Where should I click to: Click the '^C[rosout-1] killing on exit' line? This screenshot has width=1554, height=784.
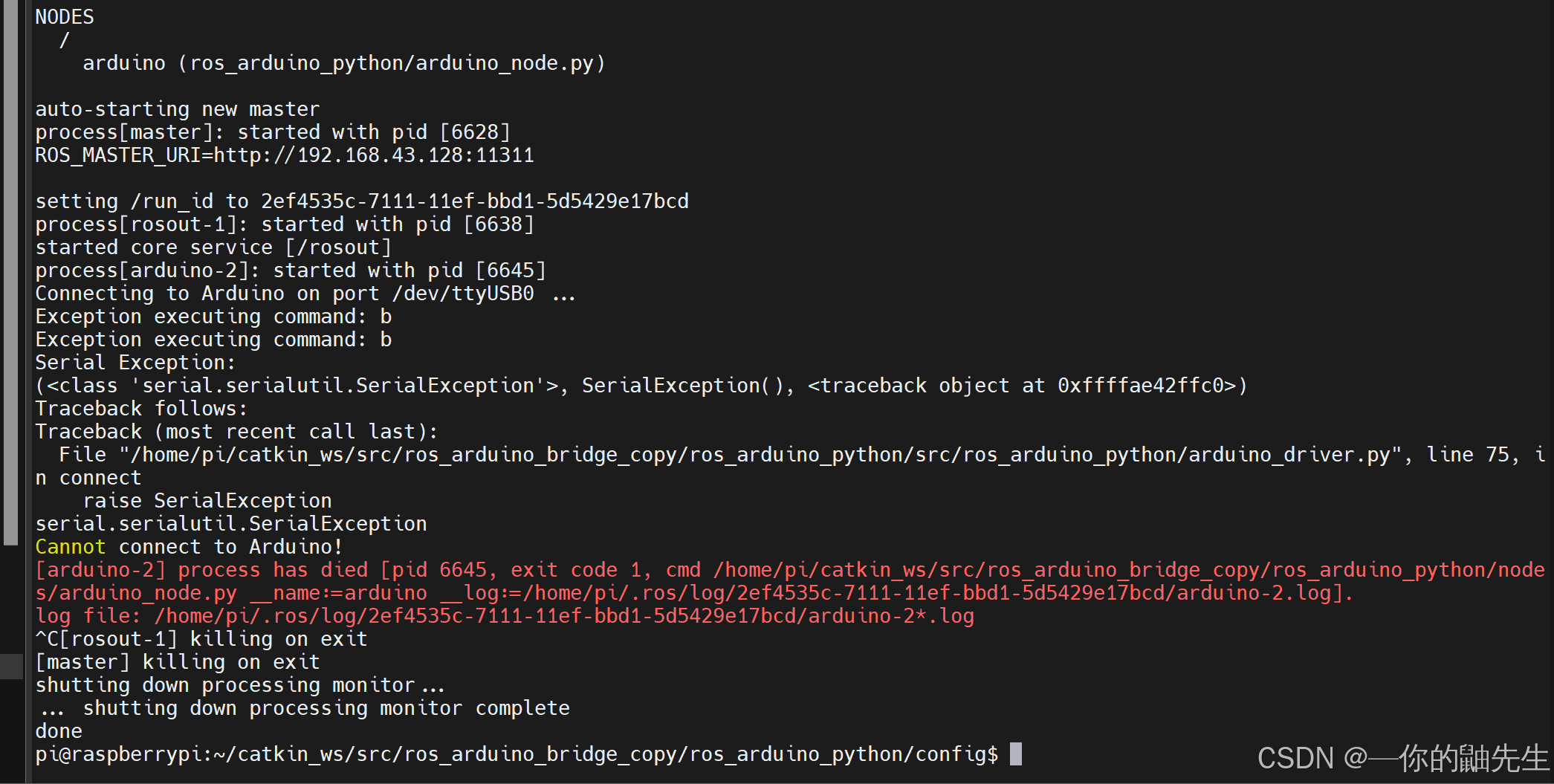coord(201,638)
